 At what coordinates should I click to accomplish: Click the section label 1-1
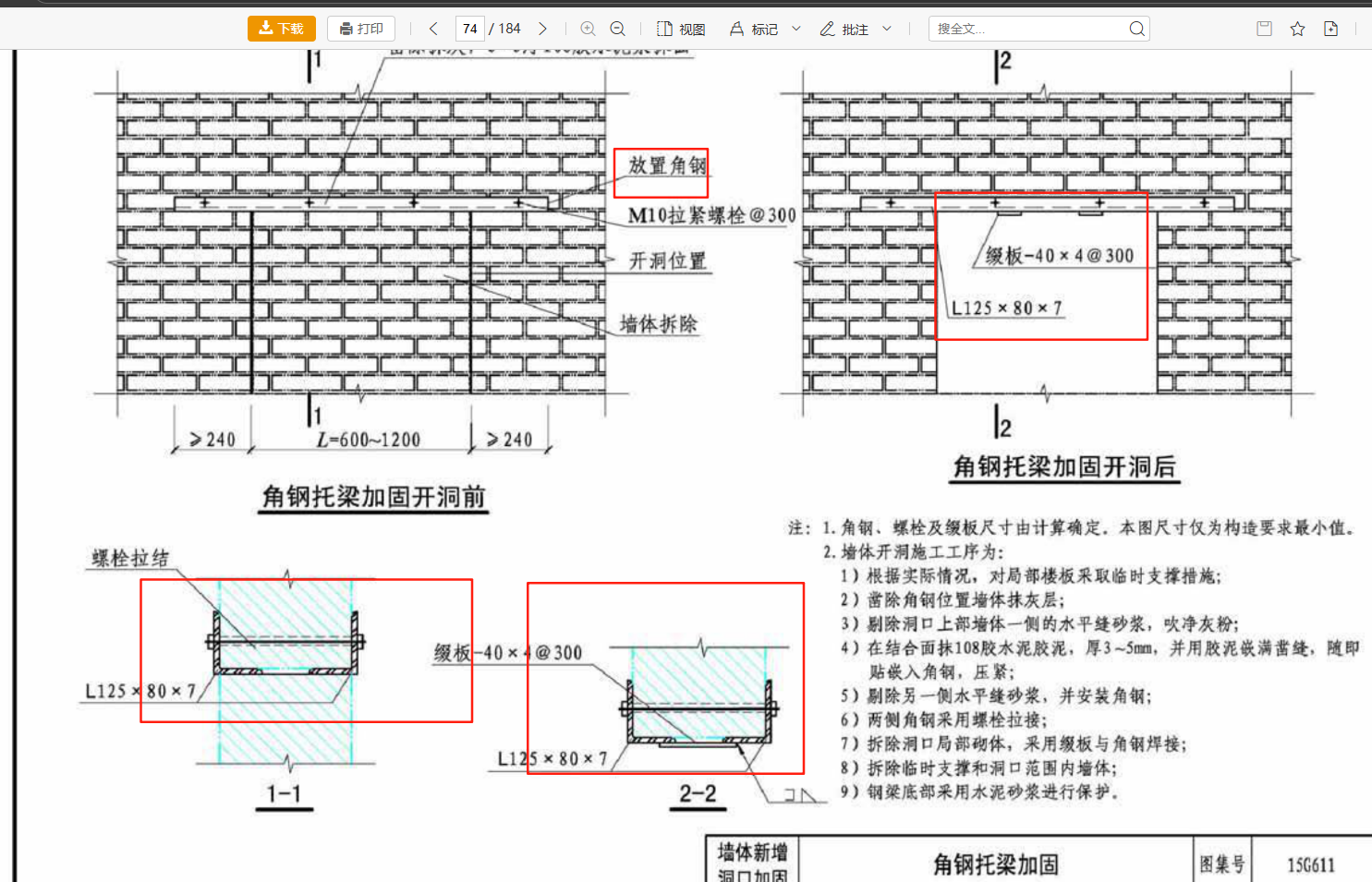(284, 794)
